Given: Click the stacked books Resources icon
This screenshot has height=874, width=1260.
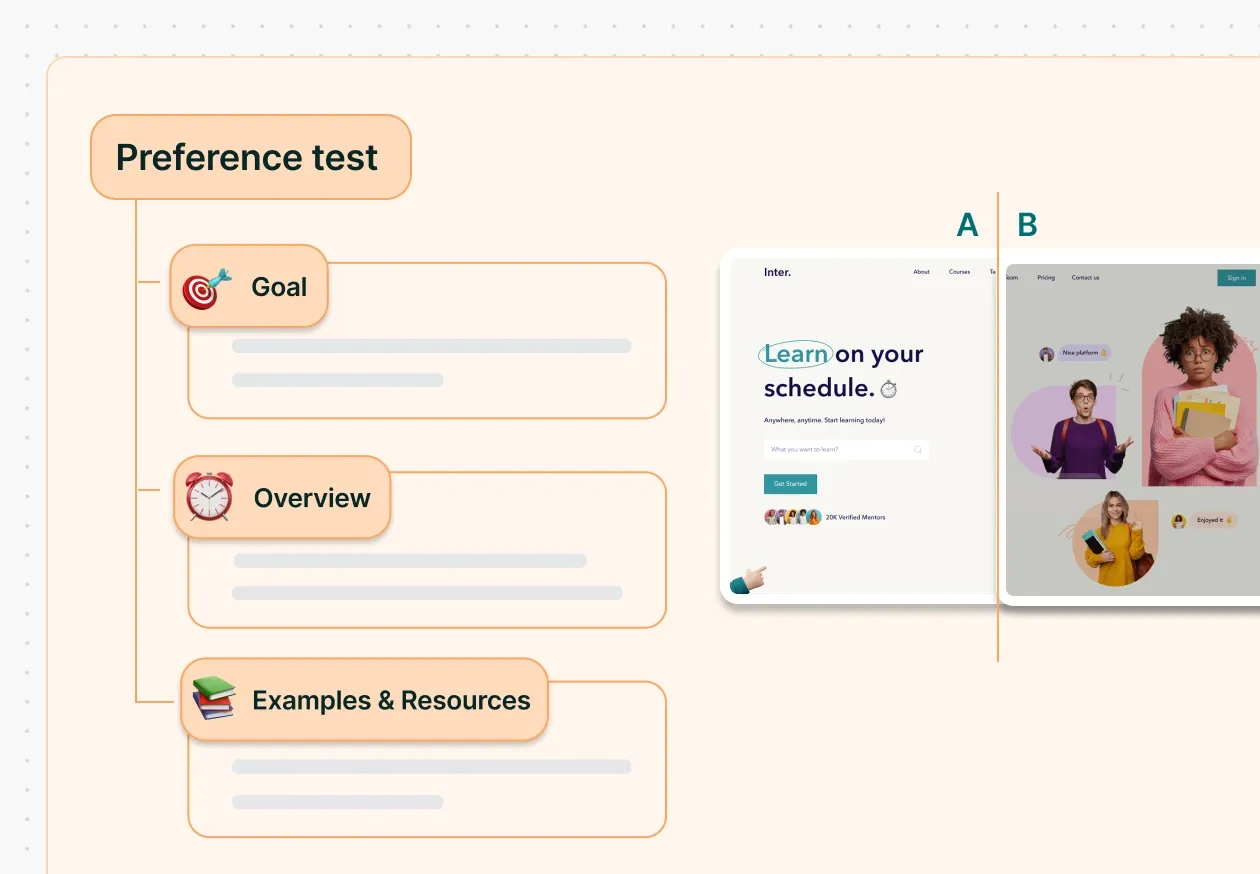Looking at the screenshot, I should [x=213, y=698].
